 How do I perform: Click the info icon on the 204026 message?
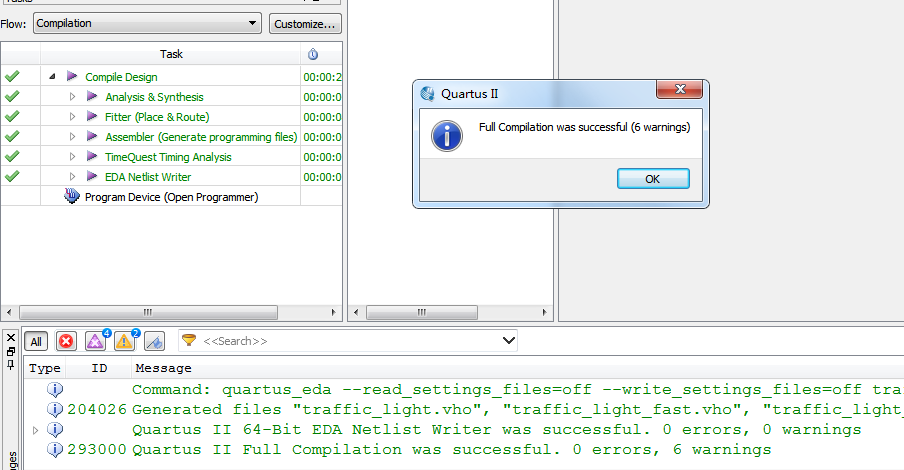click(x=55, y=409)
